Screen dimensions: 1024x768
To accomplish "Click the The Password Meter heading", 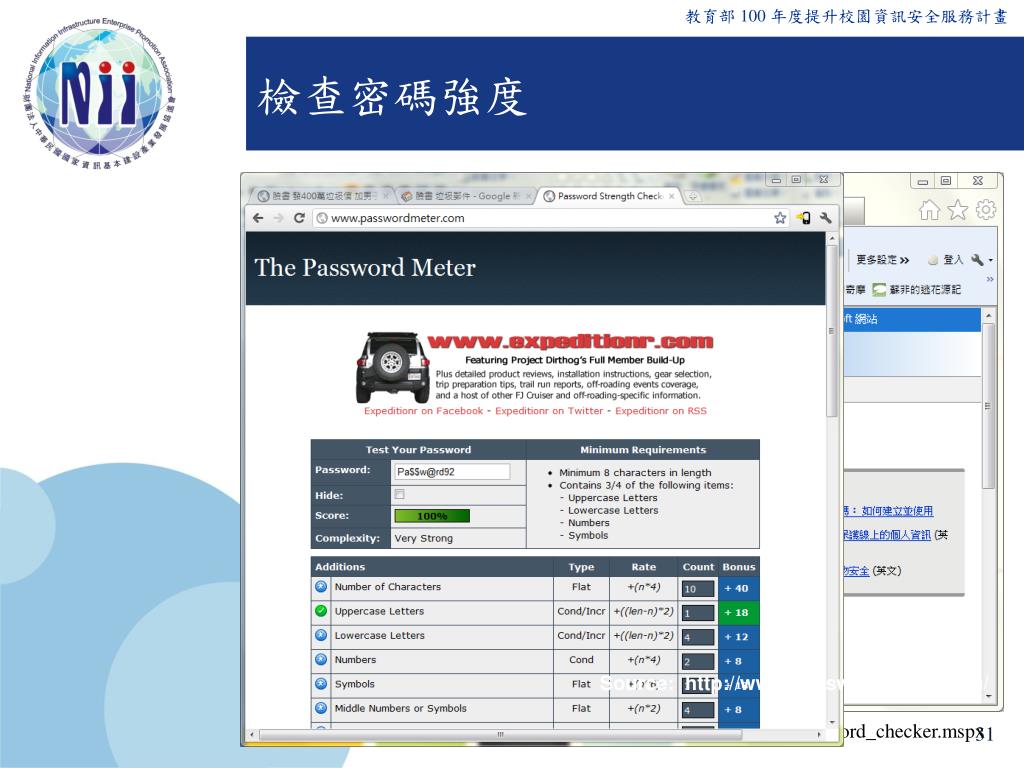I will tap(365, 268).
